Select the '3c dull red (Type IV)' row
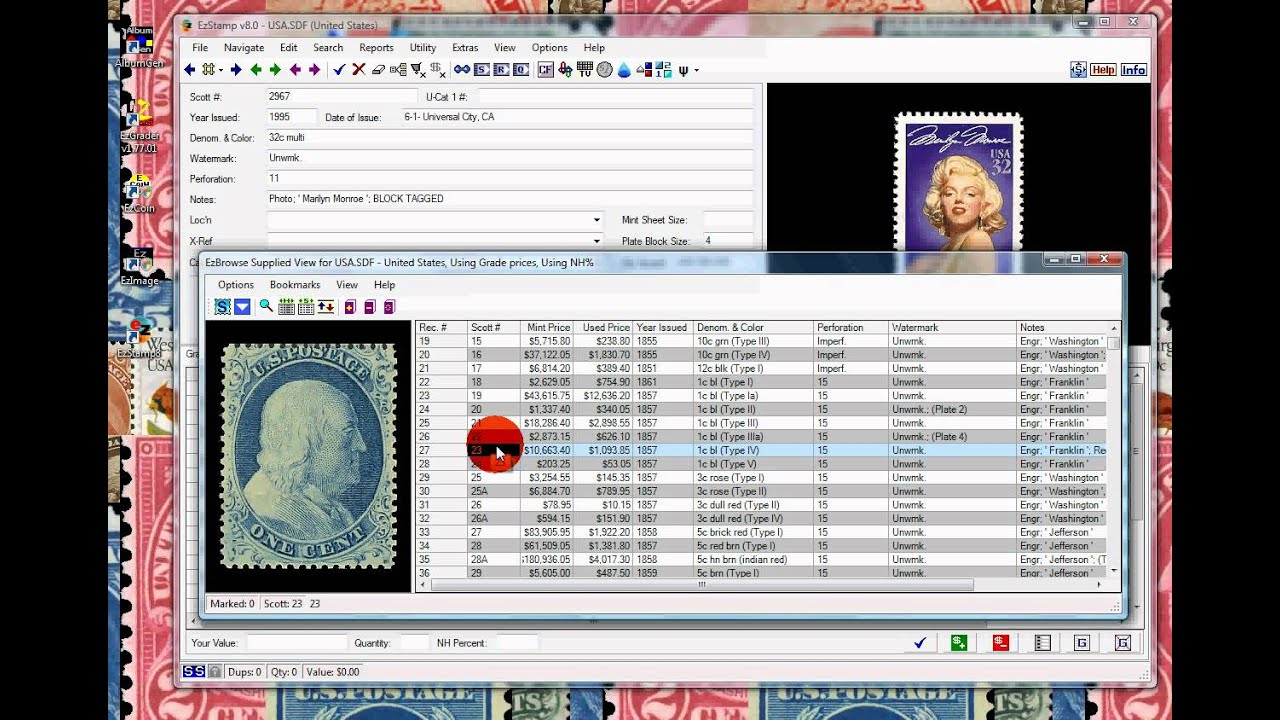This screenshot has width=1280, height=720. [762, 519]
